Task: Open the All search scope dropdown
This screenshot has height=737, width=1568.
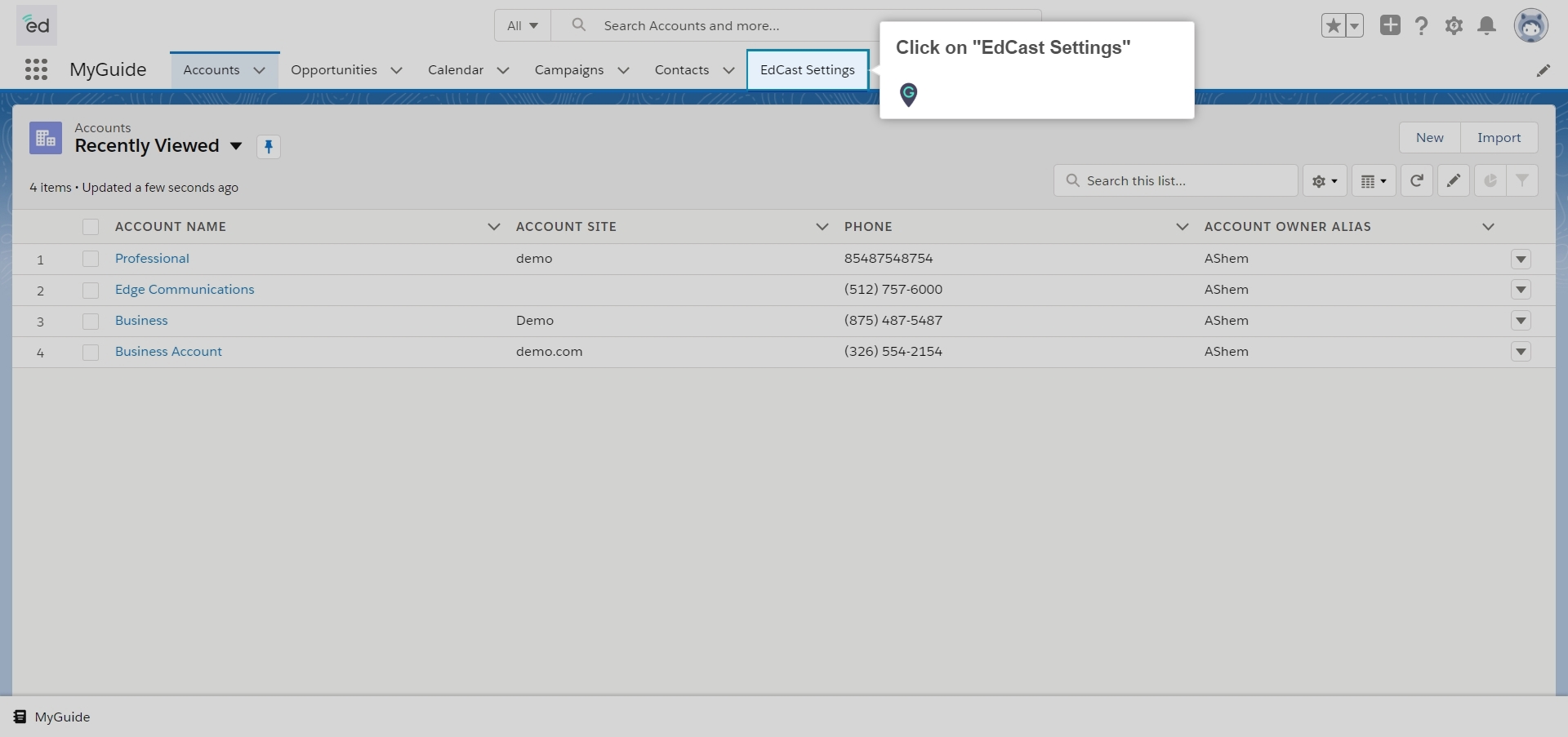Action: (x=523, y=25)
